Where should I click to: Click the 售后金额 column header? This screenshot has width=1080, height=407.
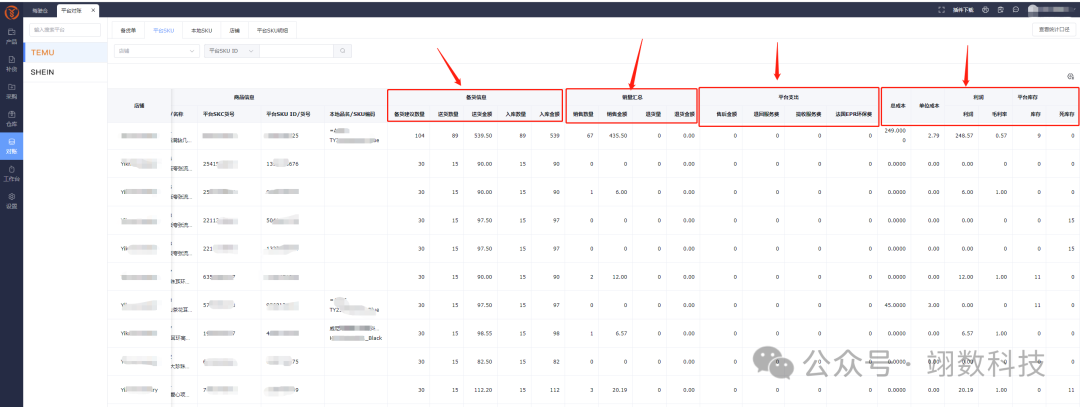click(726, 114)
